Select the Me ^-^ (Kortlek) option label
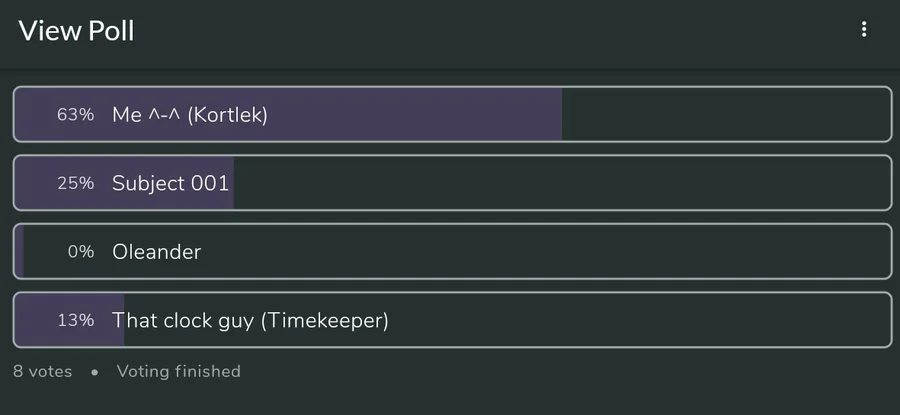 (189, 115)
